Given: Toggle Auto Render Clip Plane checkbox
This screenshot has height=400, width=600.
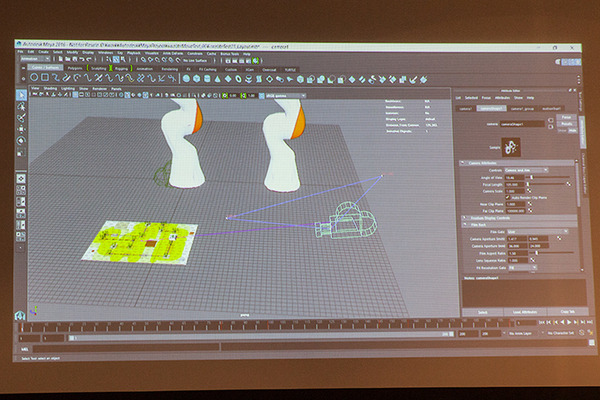Looking at the screenshot, I should tap(509, 197).
